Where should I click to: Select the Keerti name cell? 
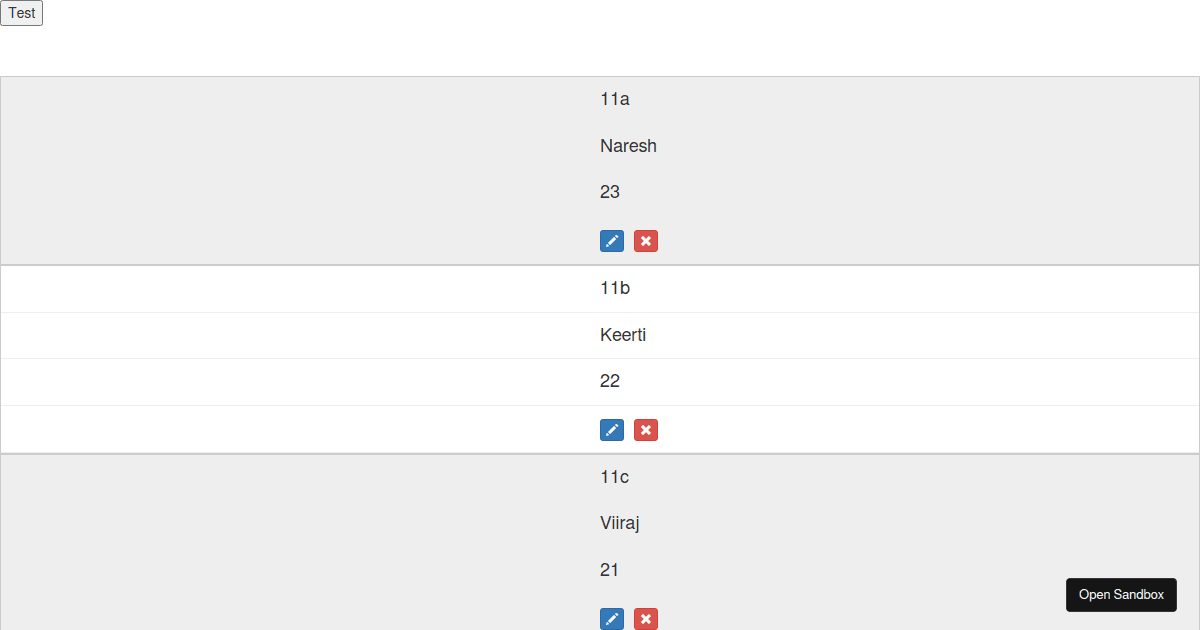tap(623, 335)
